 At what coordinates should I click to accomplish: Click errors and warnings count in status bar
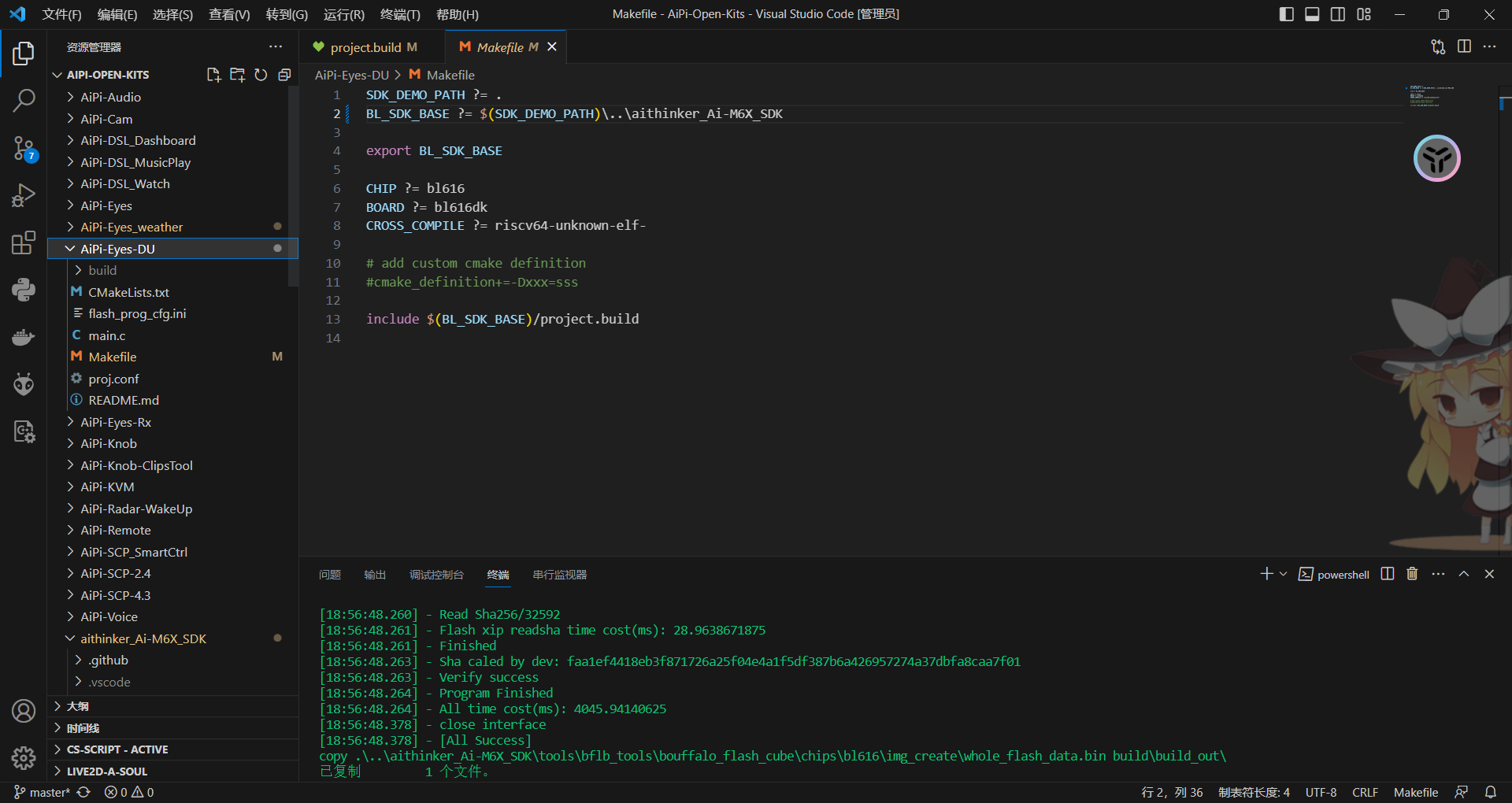point(129,792)
